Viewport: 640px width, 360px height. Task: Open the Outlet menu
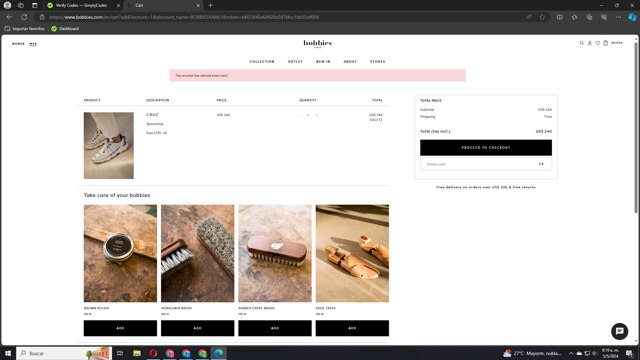point(295,62)
